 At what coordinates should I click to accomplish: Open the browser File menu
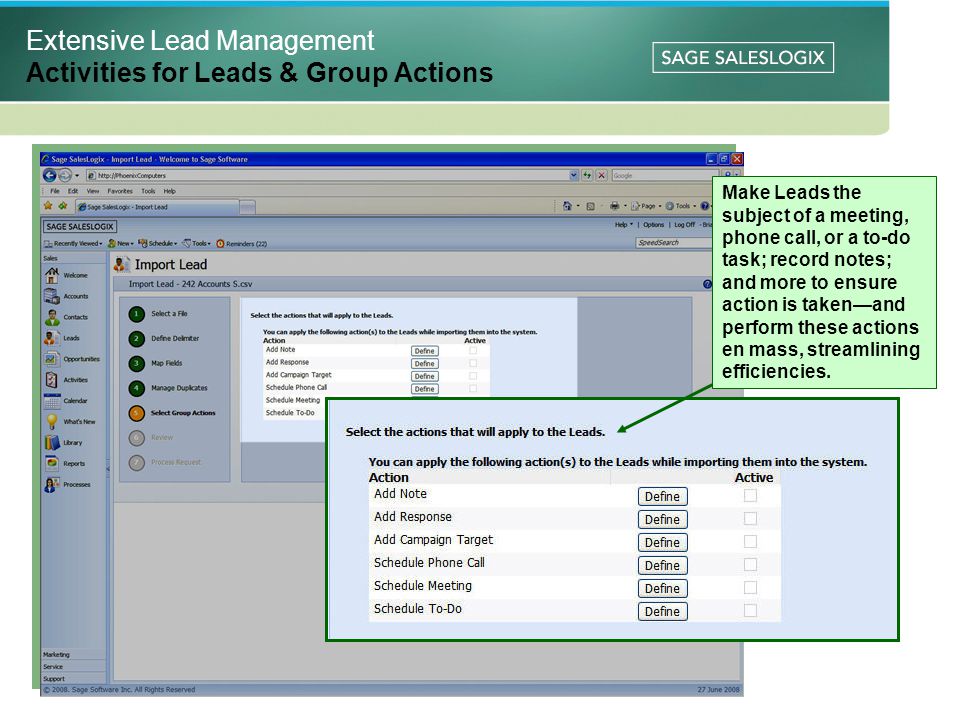(54, 191)
